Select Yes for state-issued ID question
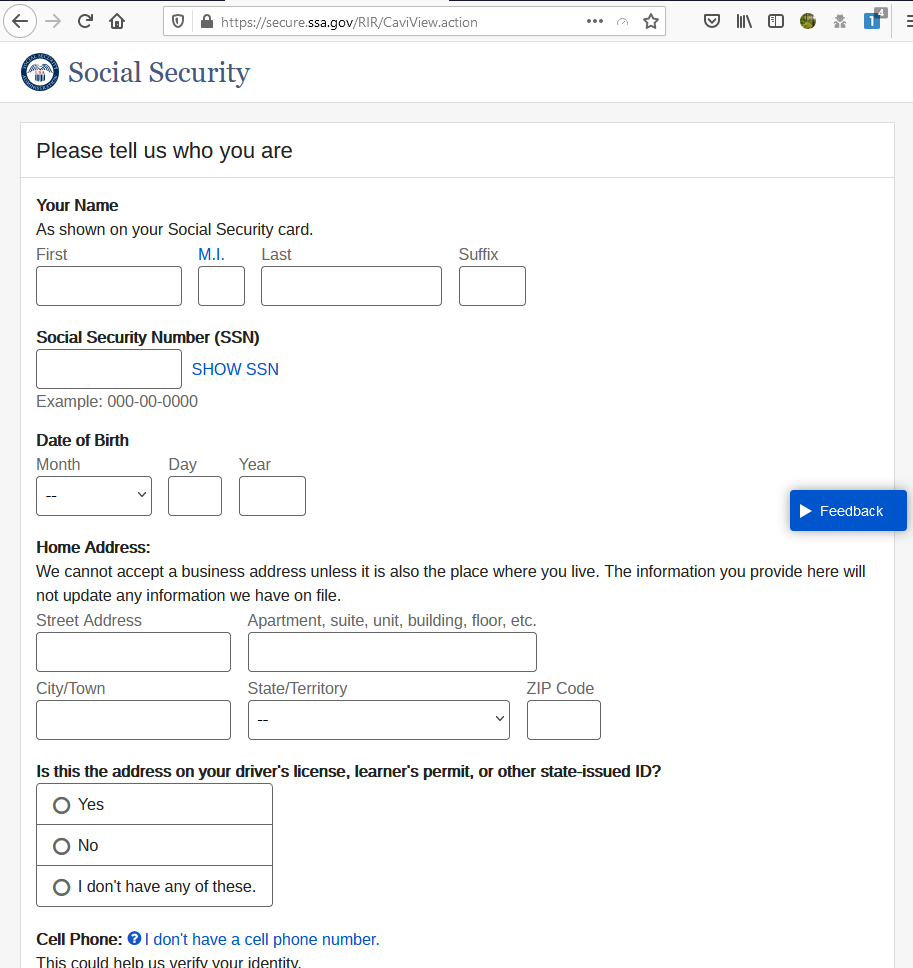The image size is (913, 968). 61,804
